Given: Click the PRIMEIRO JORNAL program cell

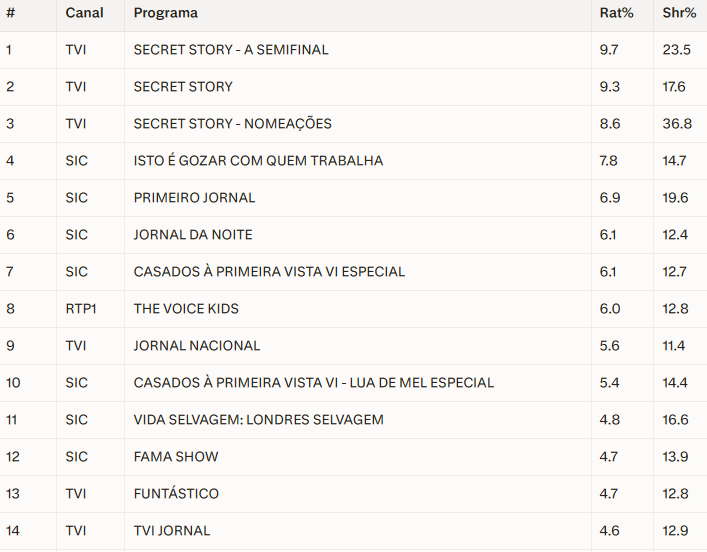Looking at the screenshot, I should pyautogui.click(x=194, y=198).
